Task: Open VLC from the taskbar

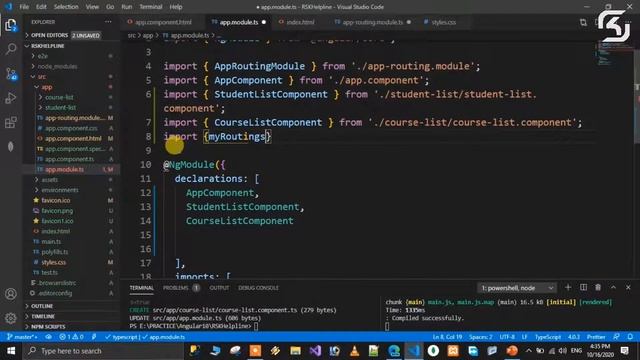Action: (354, 351)
